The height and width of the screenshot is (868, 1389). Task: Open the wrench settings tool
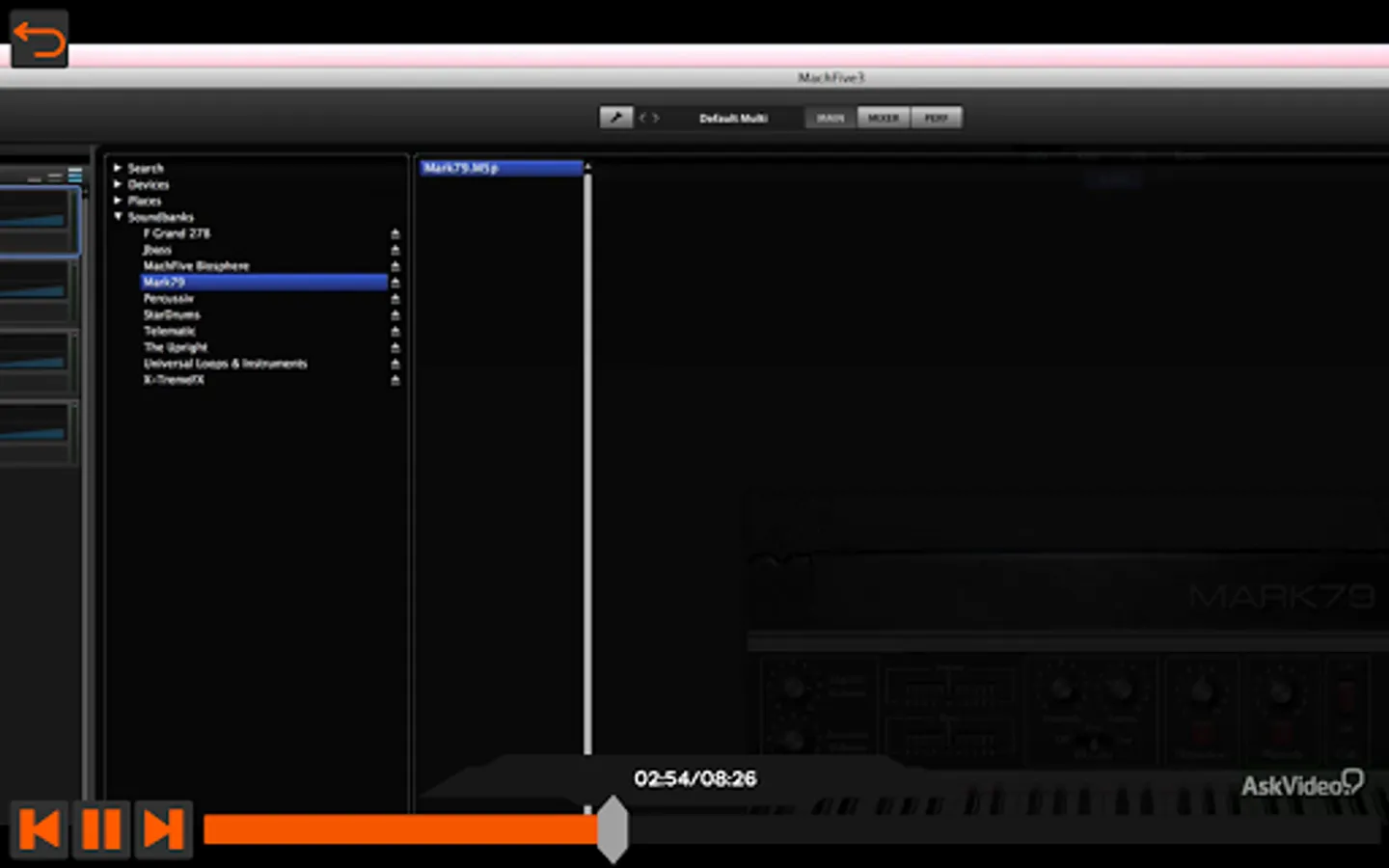click(x=615, y=118)
